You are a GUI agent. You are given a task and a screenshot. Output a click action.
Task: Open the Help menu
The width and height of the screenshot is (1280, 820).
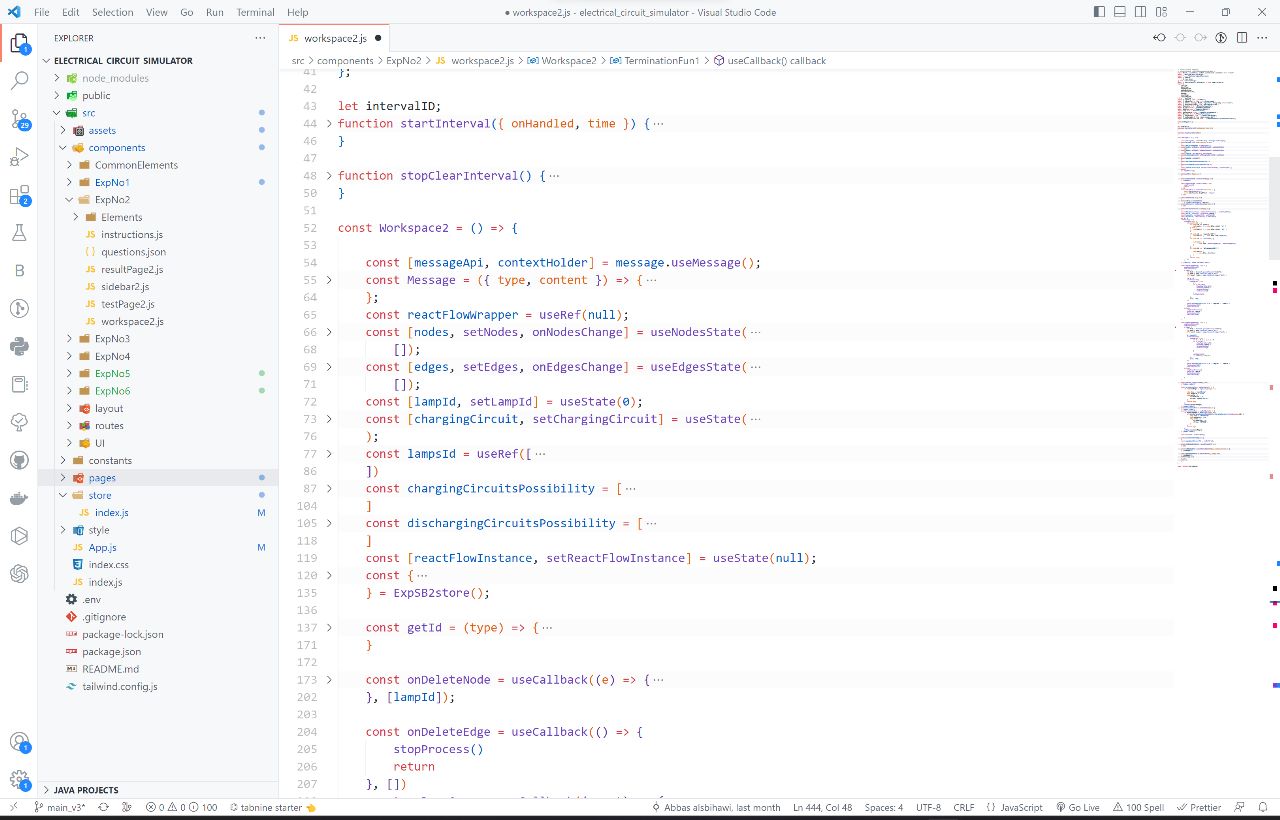pos(298,12)
